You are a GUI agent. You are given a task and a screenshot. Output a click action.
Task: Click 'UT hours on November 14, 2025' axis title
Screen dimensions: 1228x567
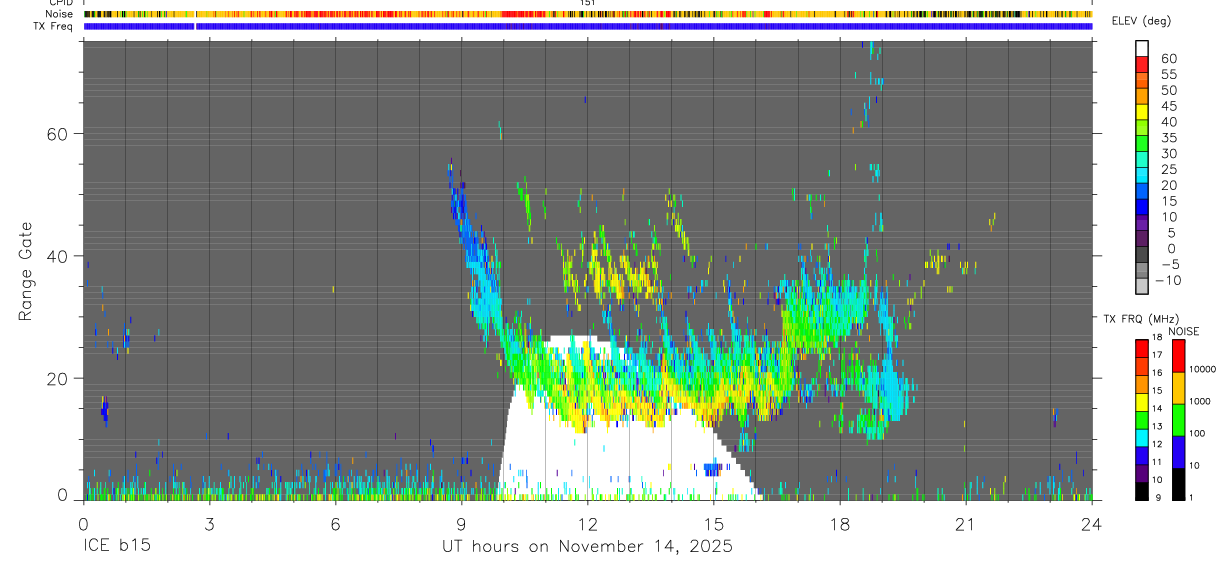(x=588, y=547)
